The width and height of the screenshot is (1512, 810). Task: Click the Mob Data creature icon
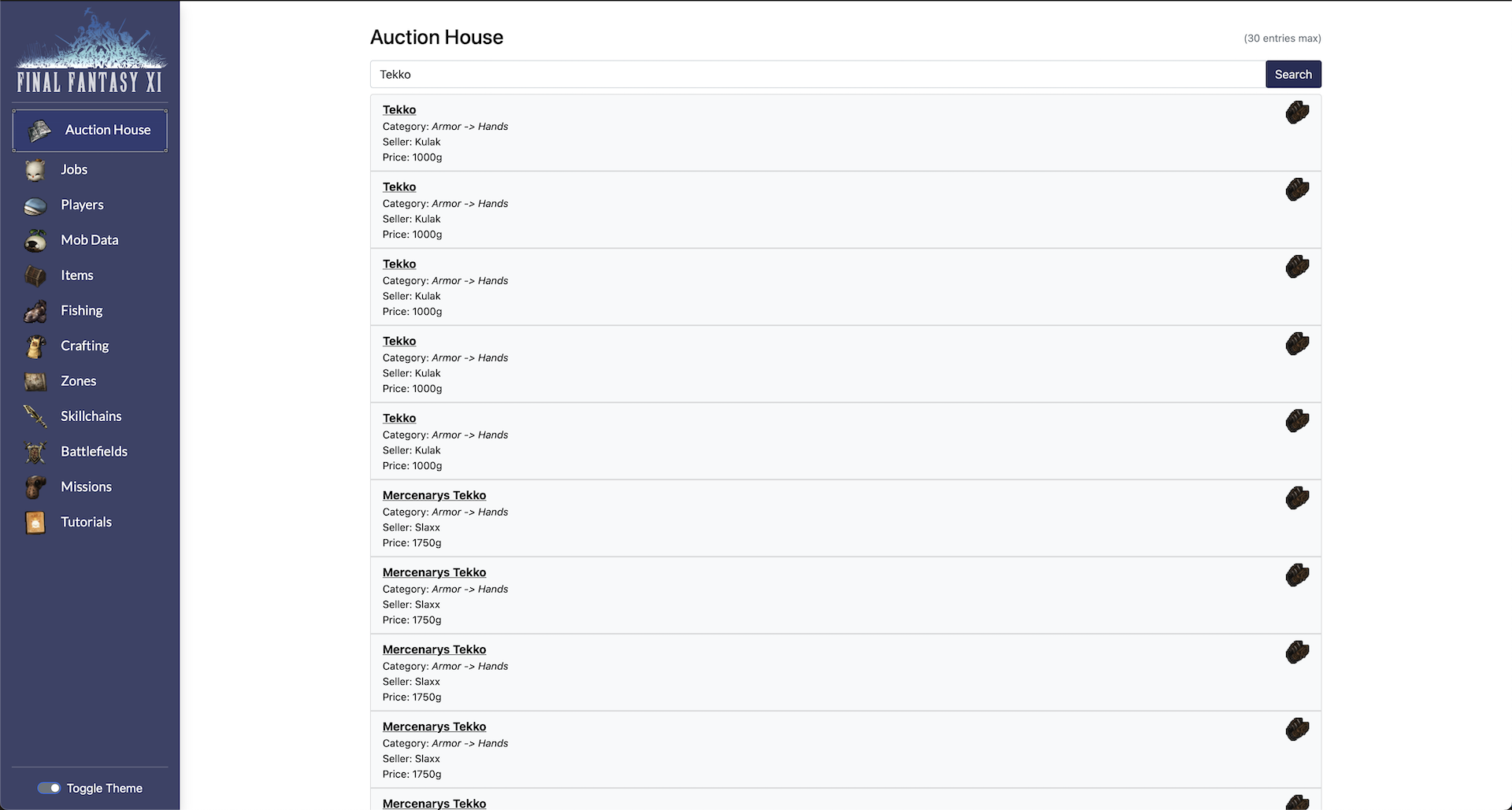point(35,241)
